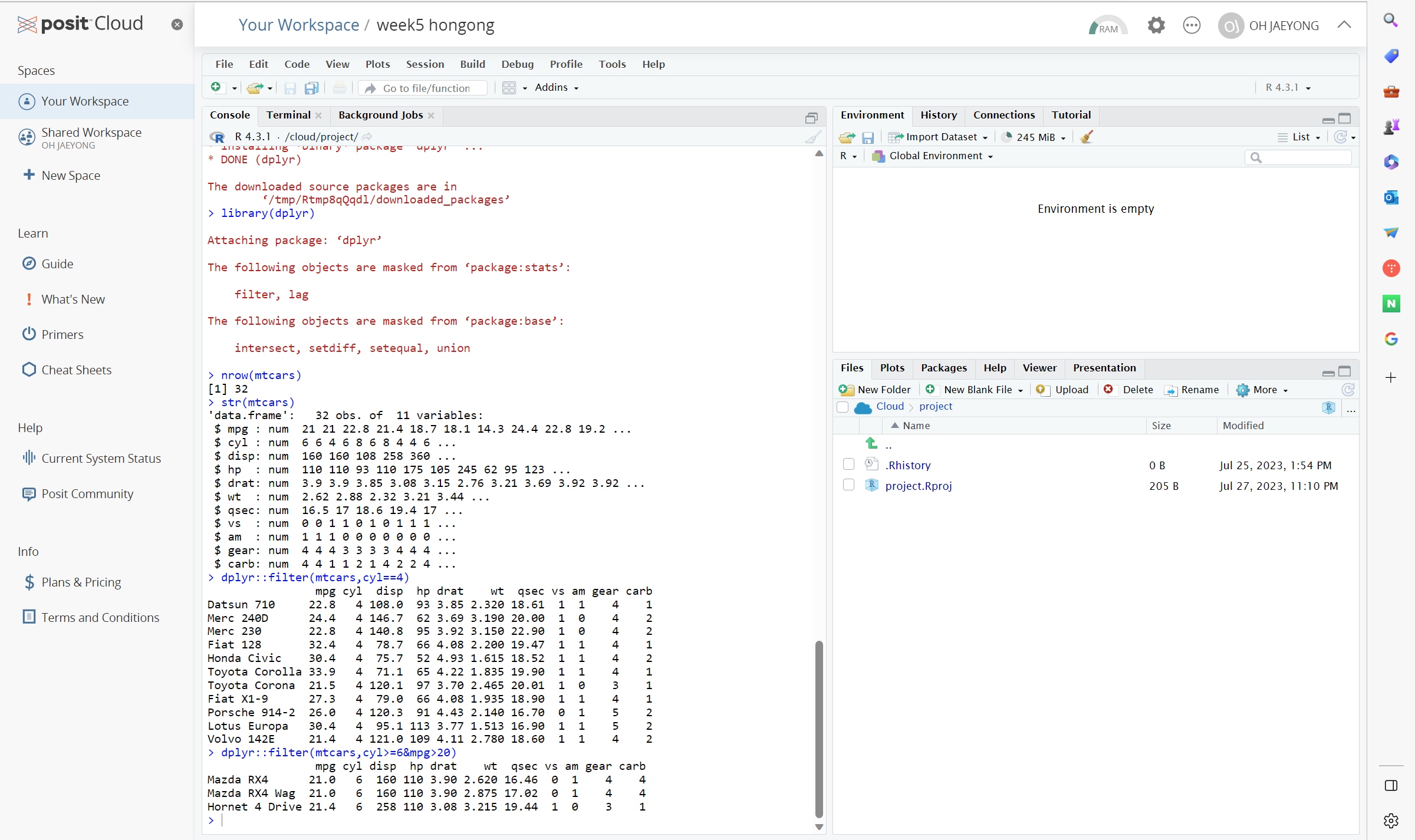Click the Go to file/function field
The height and width of the screenshot is (840, 1415).
click(x=426, y=88)
